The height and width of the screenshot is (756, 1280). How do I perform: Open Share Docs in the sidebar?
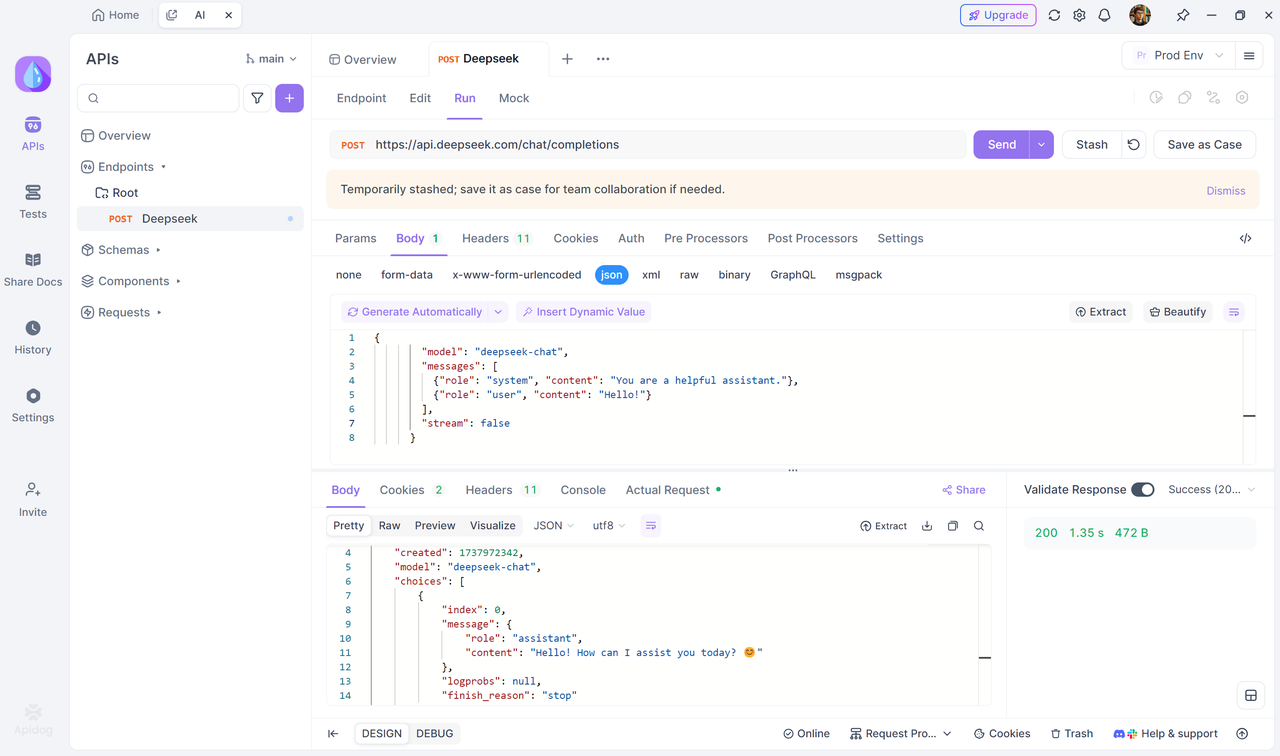(x=33, y=270)
